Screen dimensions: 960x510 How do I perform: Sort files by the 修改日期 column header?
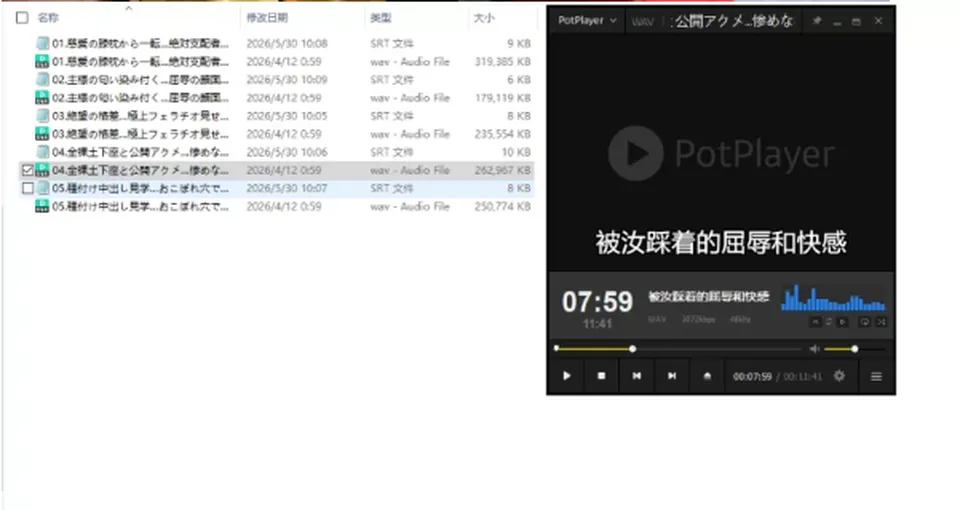click(x=266, y=18)
